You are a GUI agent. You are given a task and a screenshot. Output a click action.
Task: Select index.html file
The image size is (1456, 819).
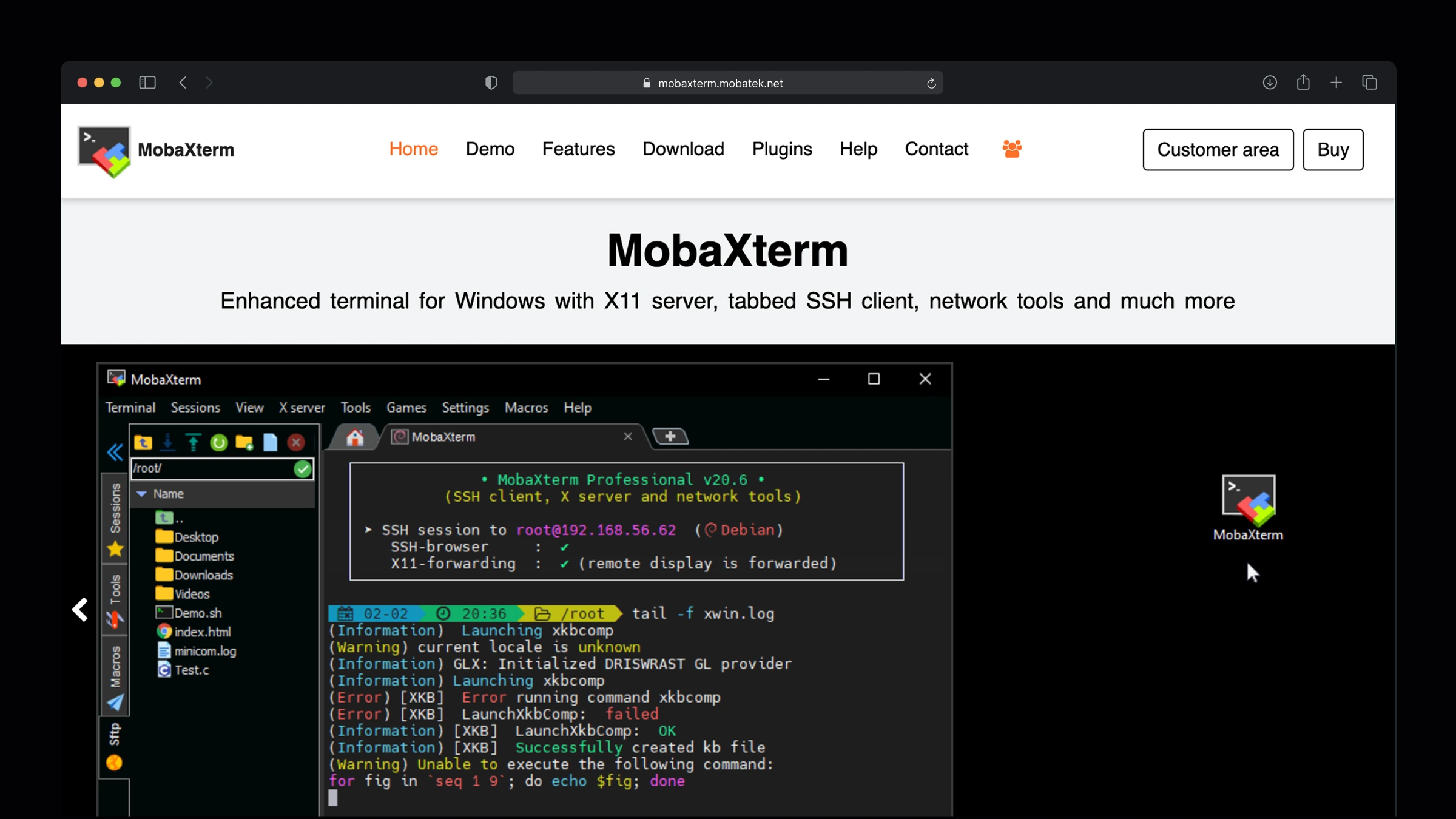pos(194,632)
